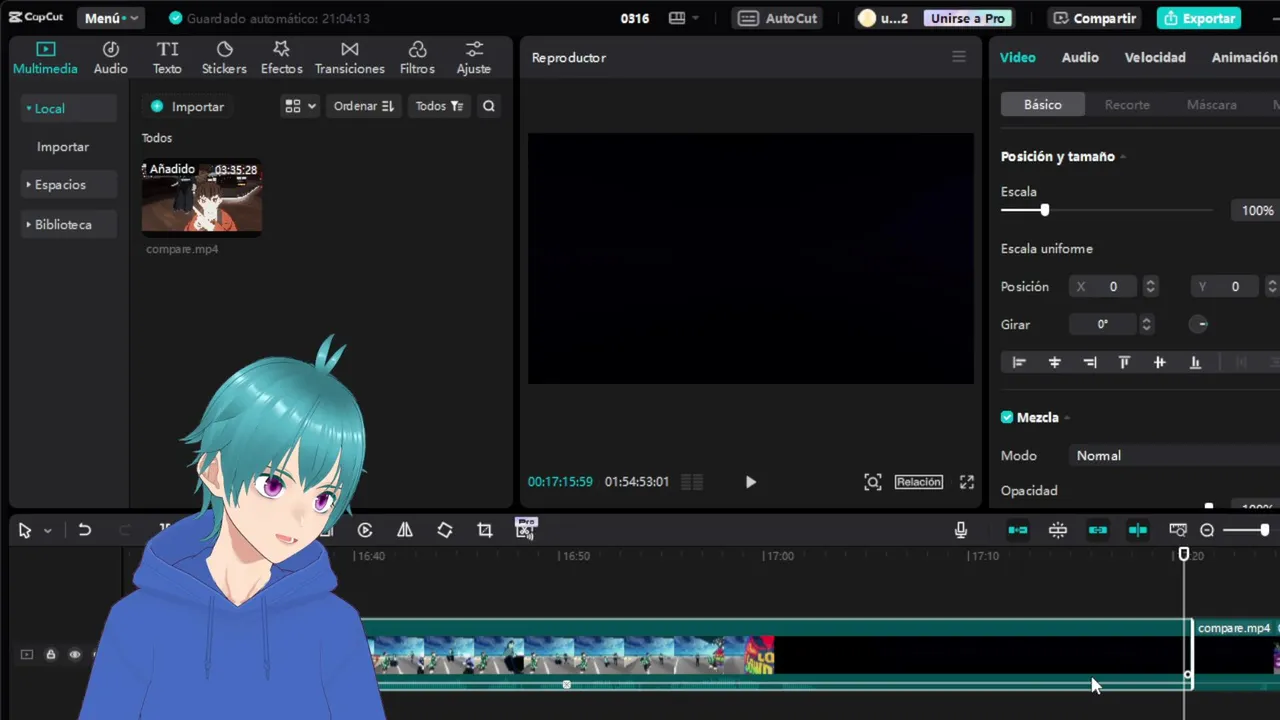Click the Girar angle stepper arrows
Screen dimensions: 1280x720
tap(1146, 325)
